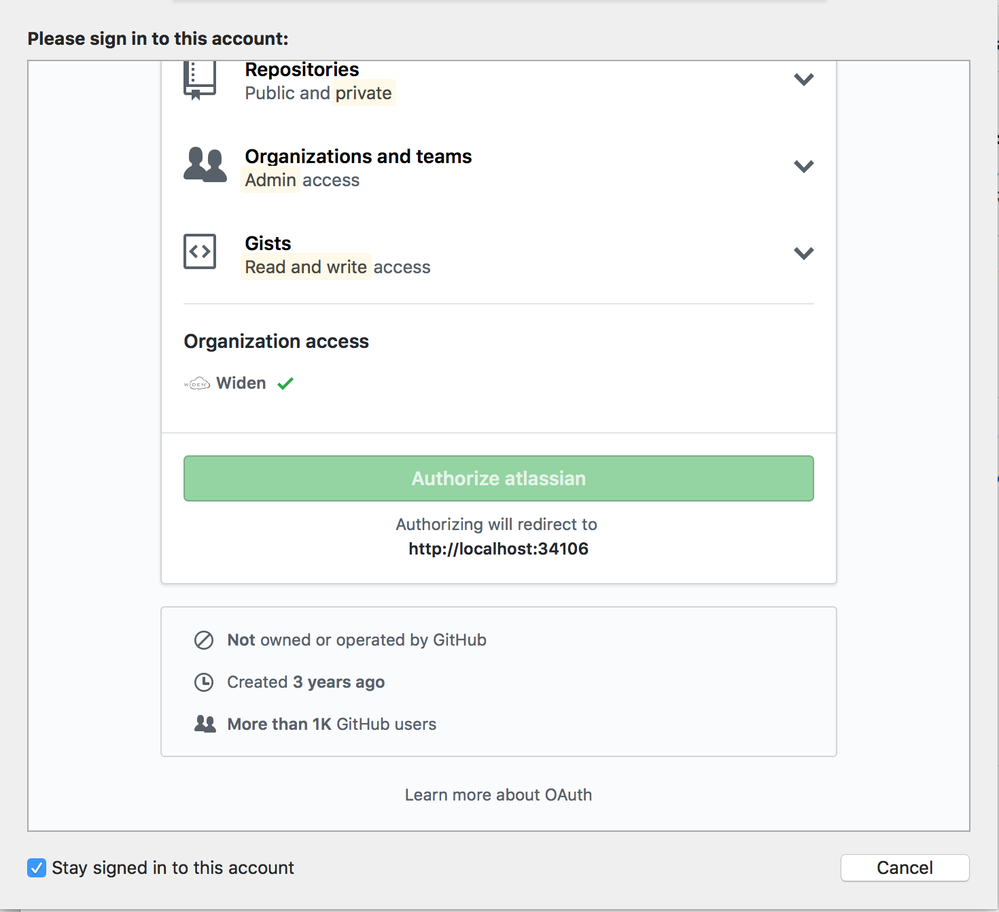The width and height of the screenshot is (999, 912).
Task: Click the clock icon beside Created
Action: click(204, 682)
